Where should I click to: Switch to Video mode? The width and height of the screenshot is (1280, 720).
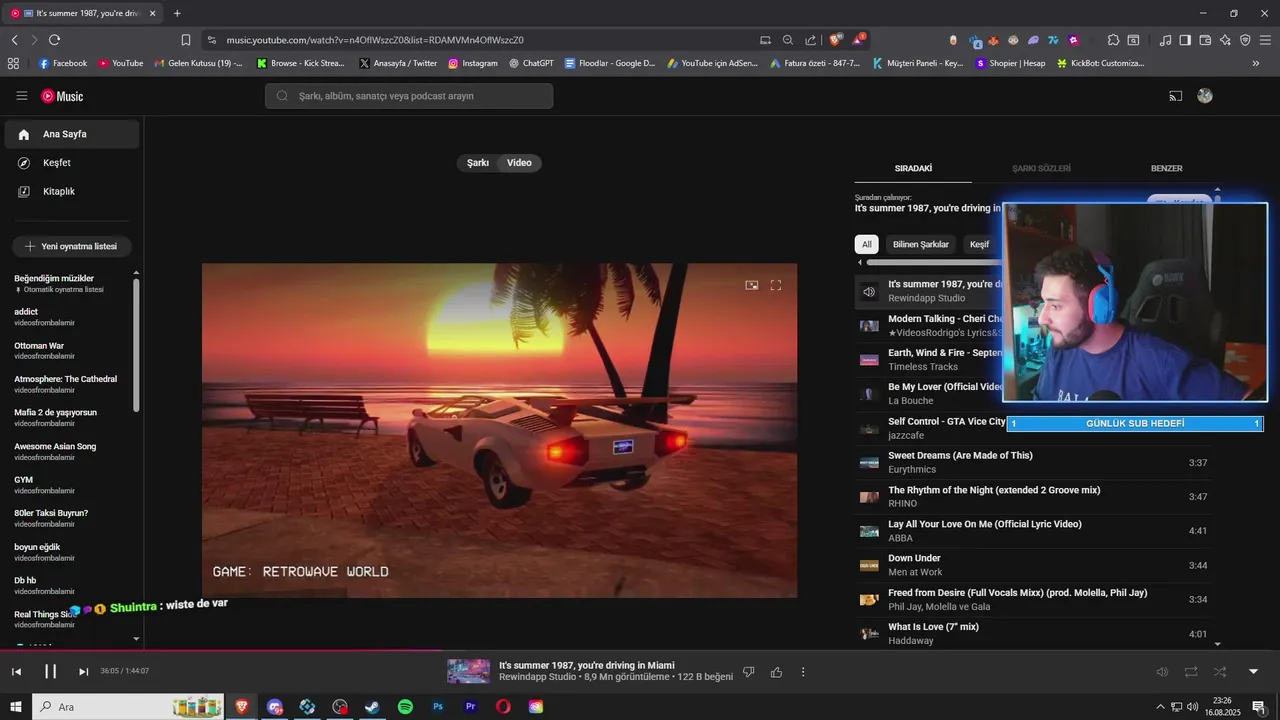point(519,163)
